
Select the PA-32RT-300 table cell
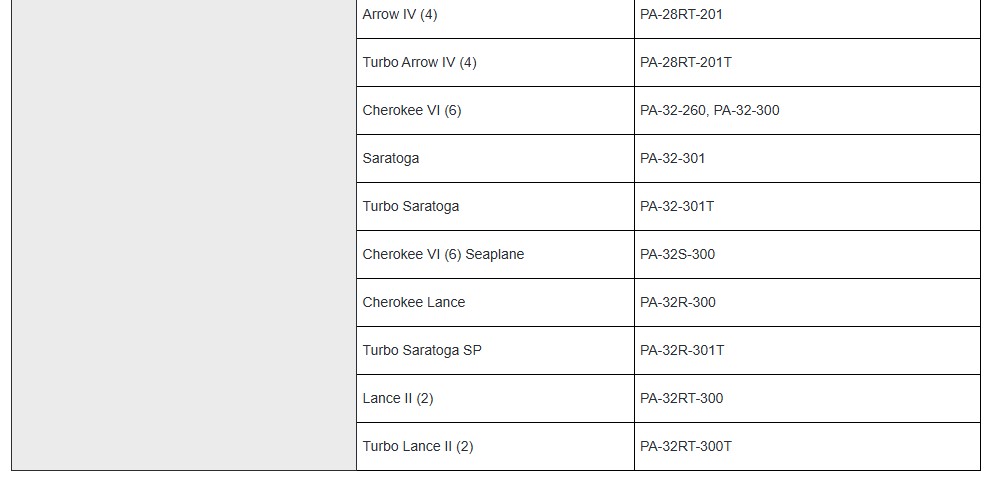tap(681, 398)
